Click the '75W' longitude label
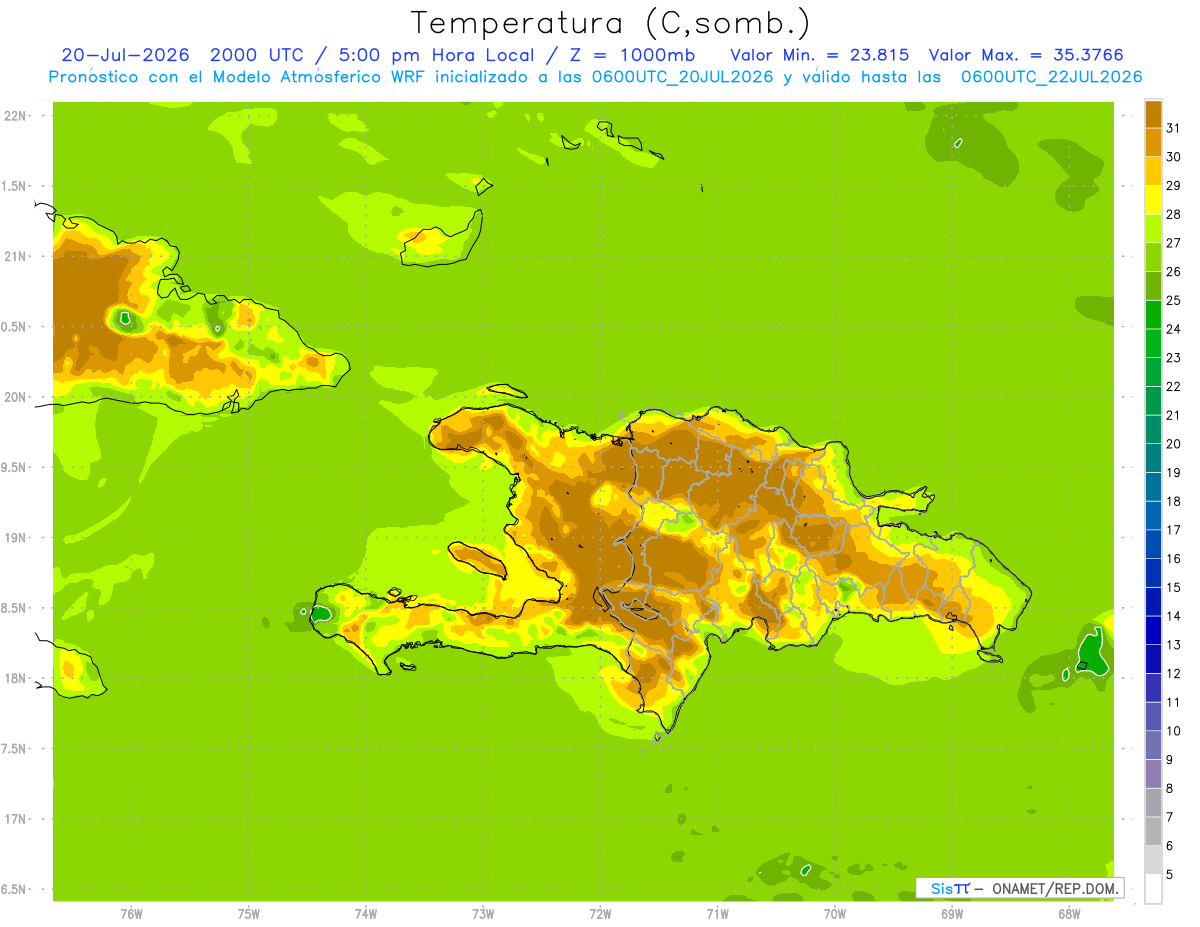The image size is (1200, 927). click(249, 914)
